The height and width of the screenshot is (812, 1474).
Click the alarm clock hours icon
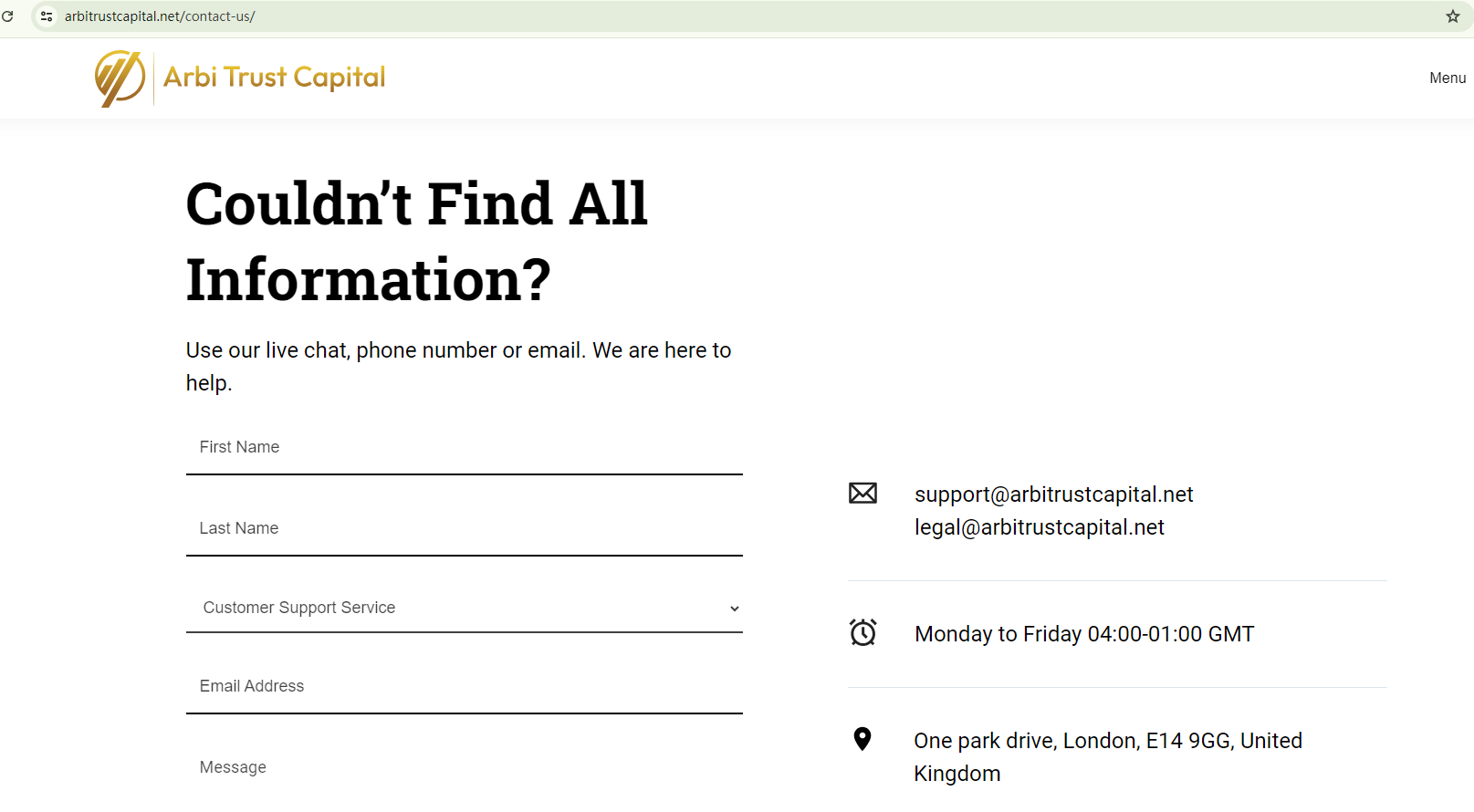click(x=862, y=632)
